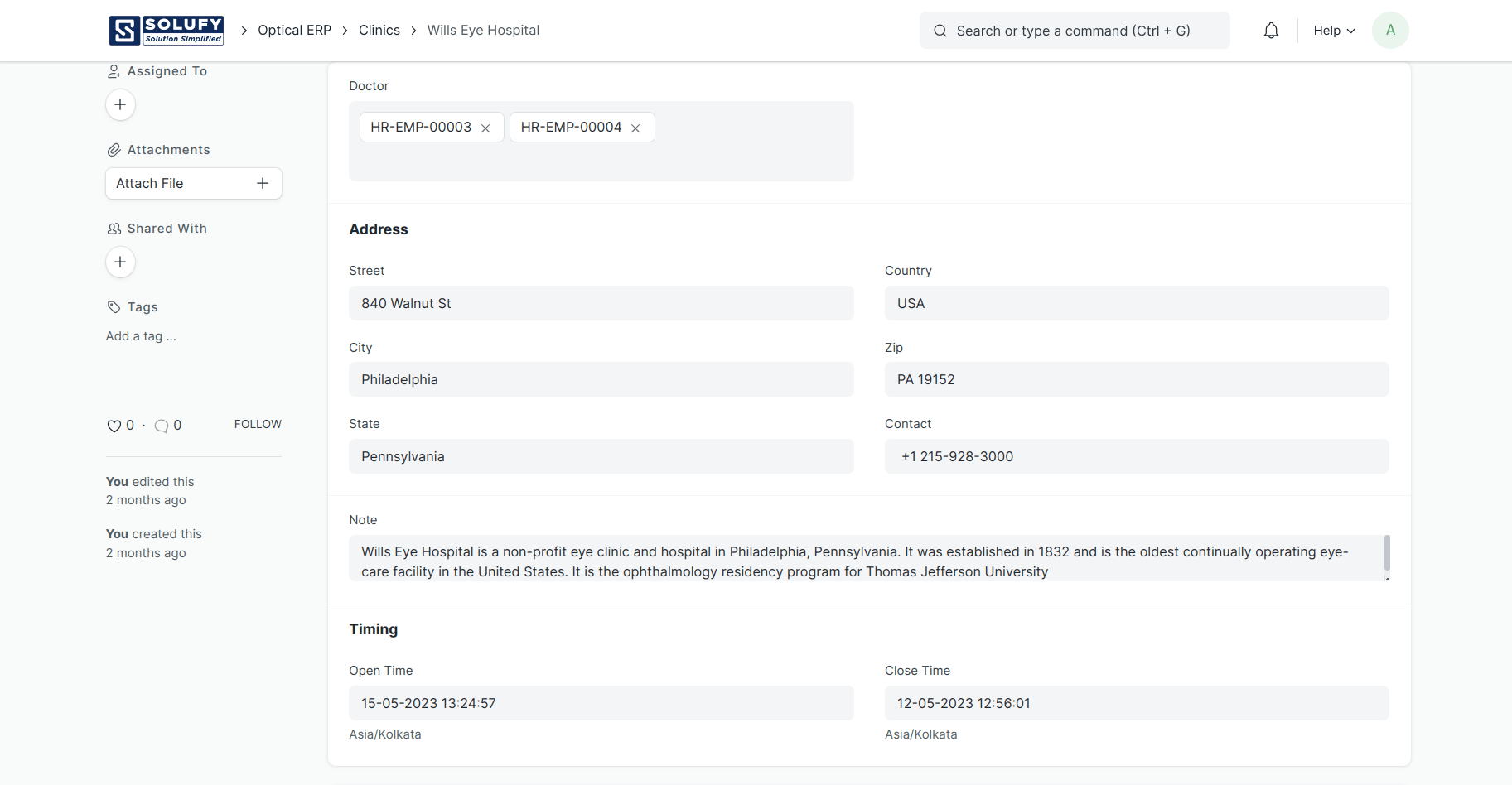Click the Note field scrollbar
This screenshot has height=785, width=1512.
1387,553
